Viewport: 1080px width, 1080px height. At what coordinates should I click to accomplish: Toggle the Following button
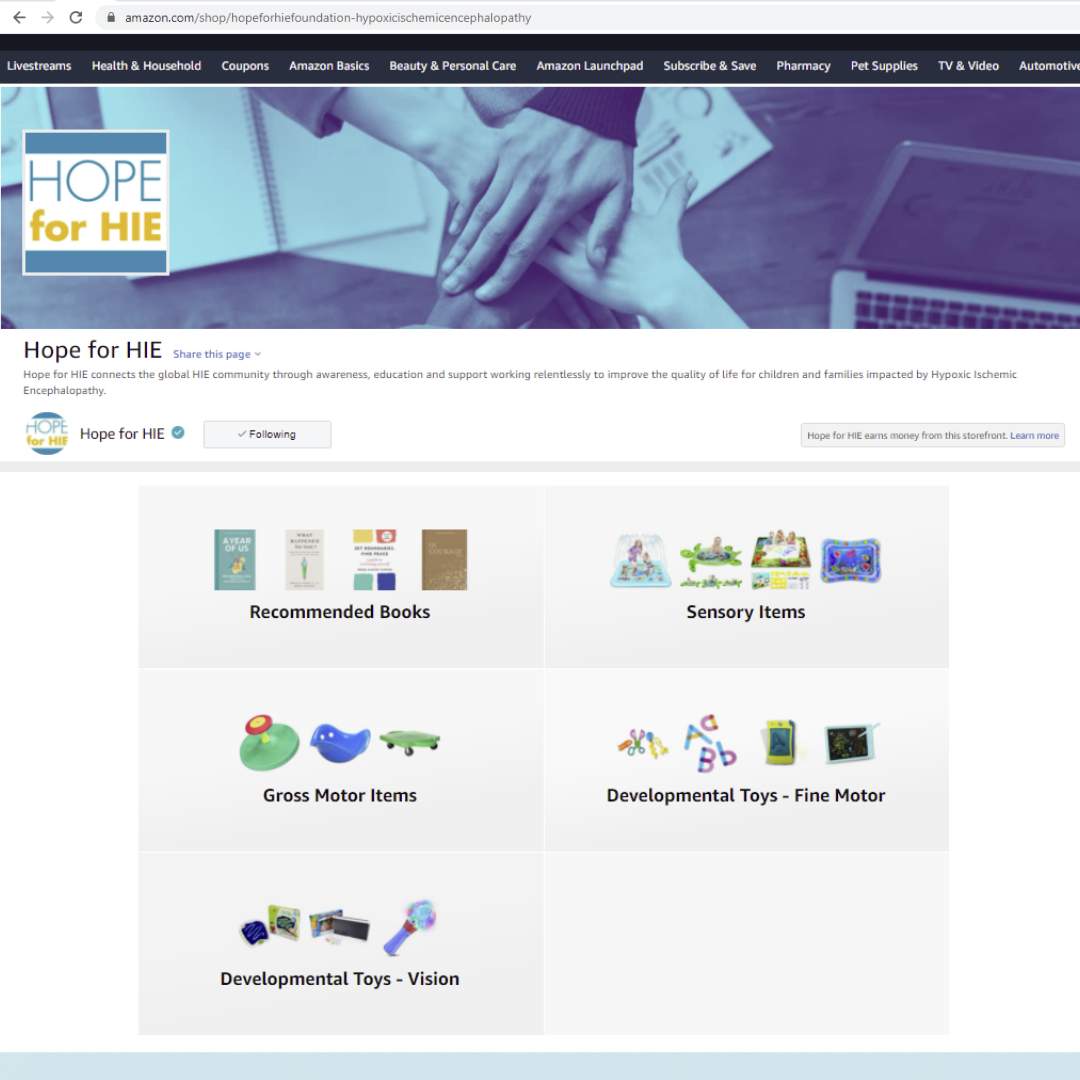pos(267,435)
